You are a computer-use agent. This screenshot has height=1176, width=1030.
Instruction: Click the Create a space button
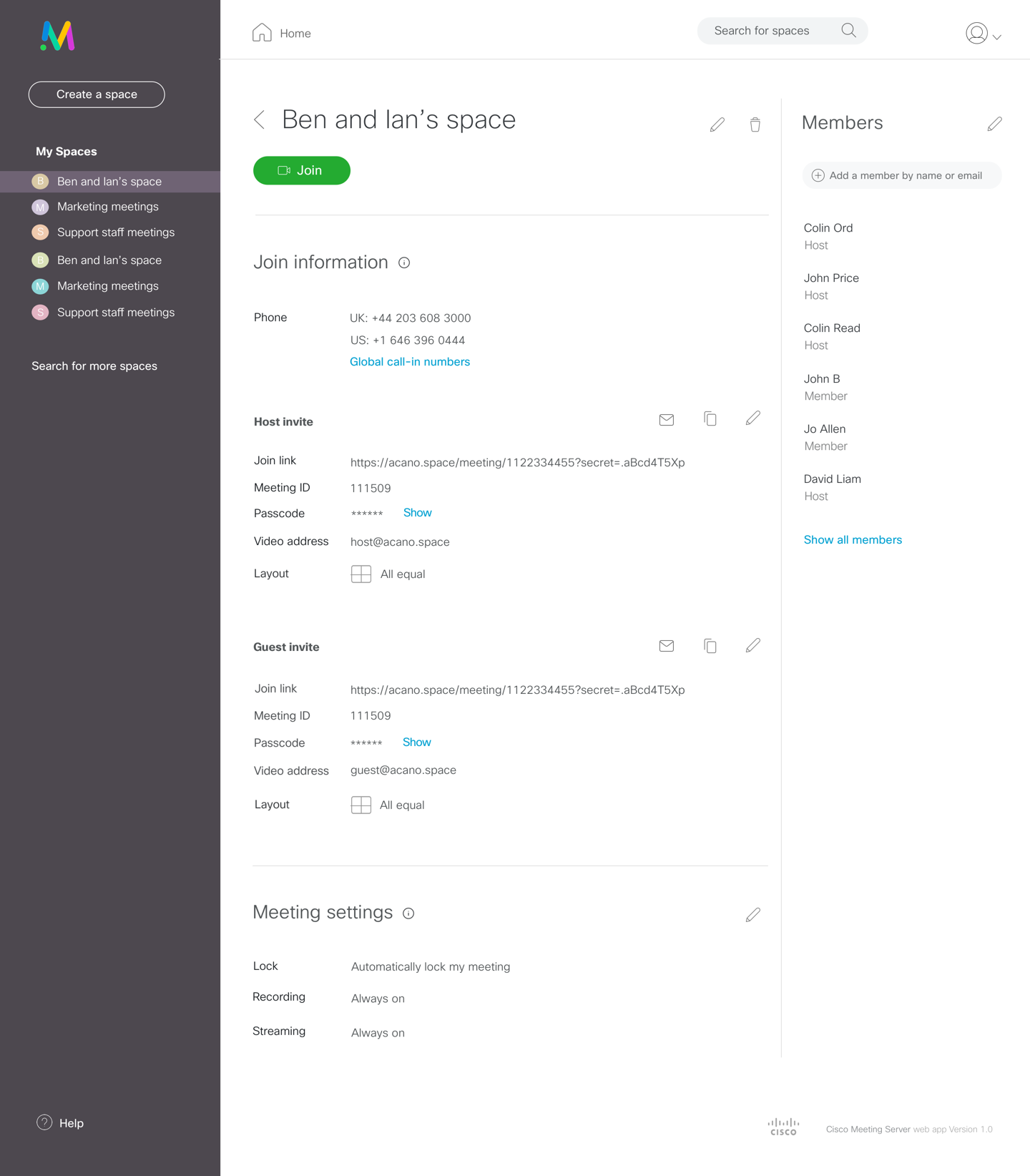[x=97, y=94]
